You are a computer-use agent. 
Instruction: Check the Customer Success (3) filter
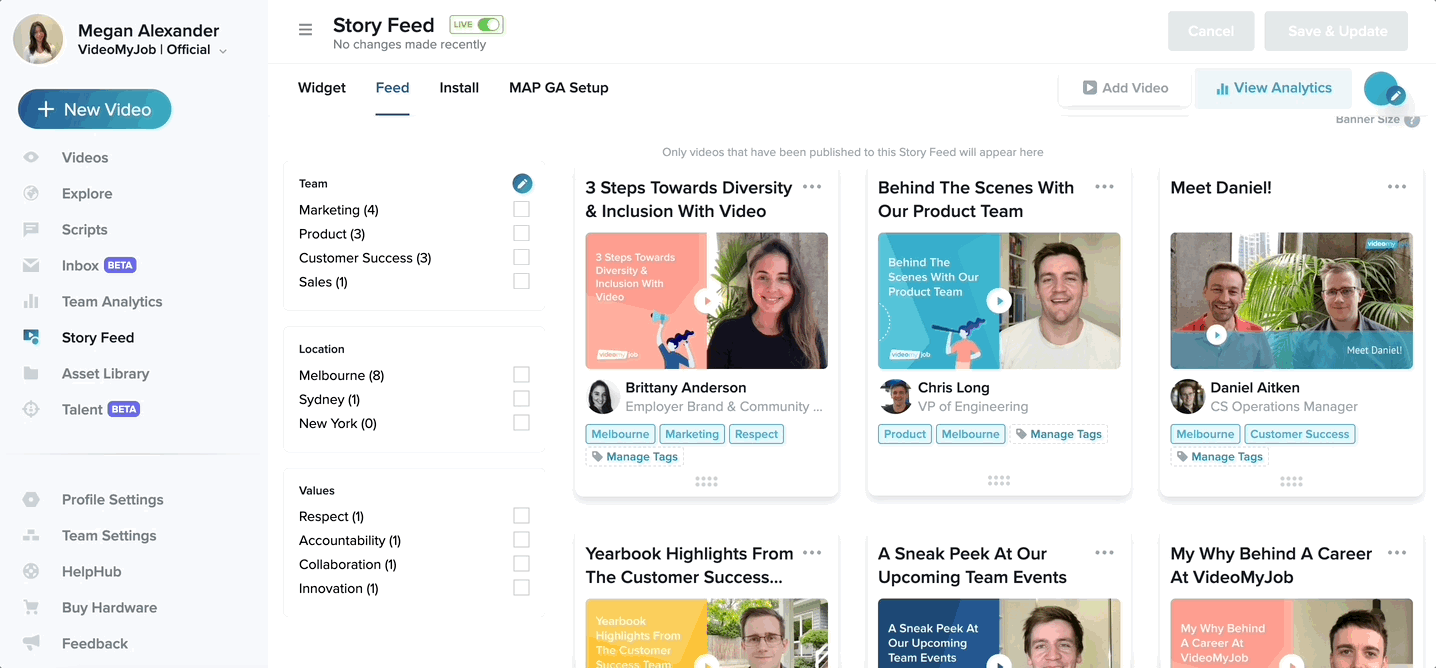[521, 257]
